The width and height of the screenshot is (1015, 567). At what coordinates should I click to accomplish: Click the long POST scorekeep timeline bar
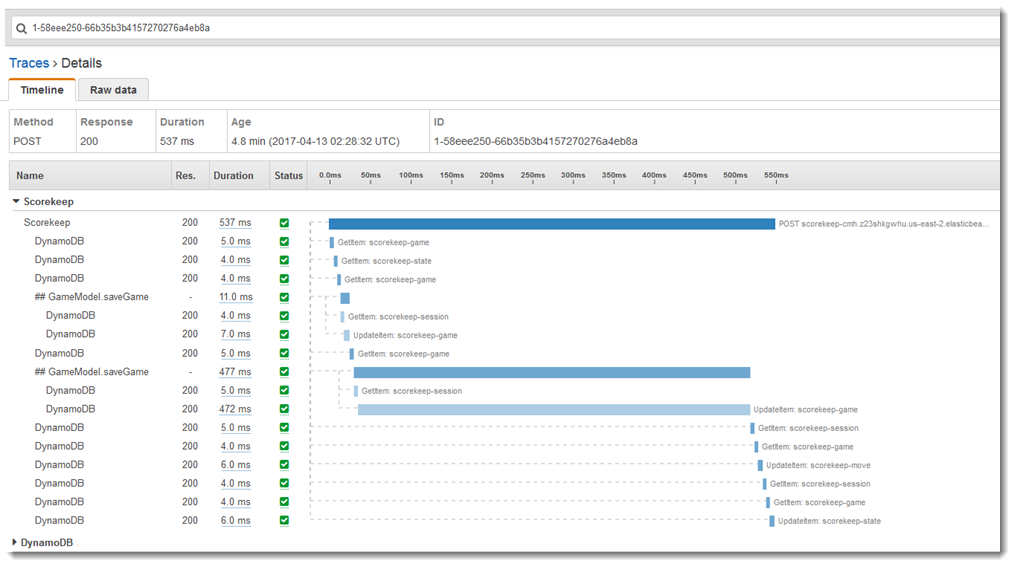552,224
